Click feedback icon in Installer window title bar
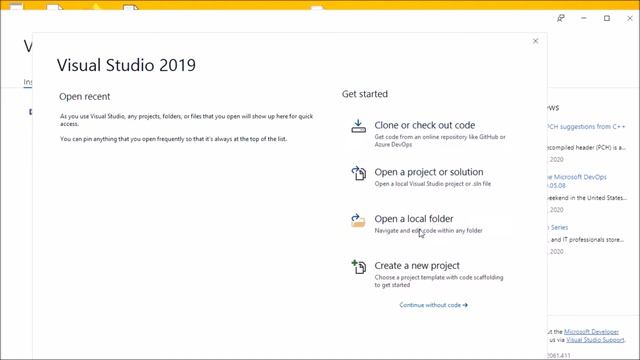 (x=561, y=18)
